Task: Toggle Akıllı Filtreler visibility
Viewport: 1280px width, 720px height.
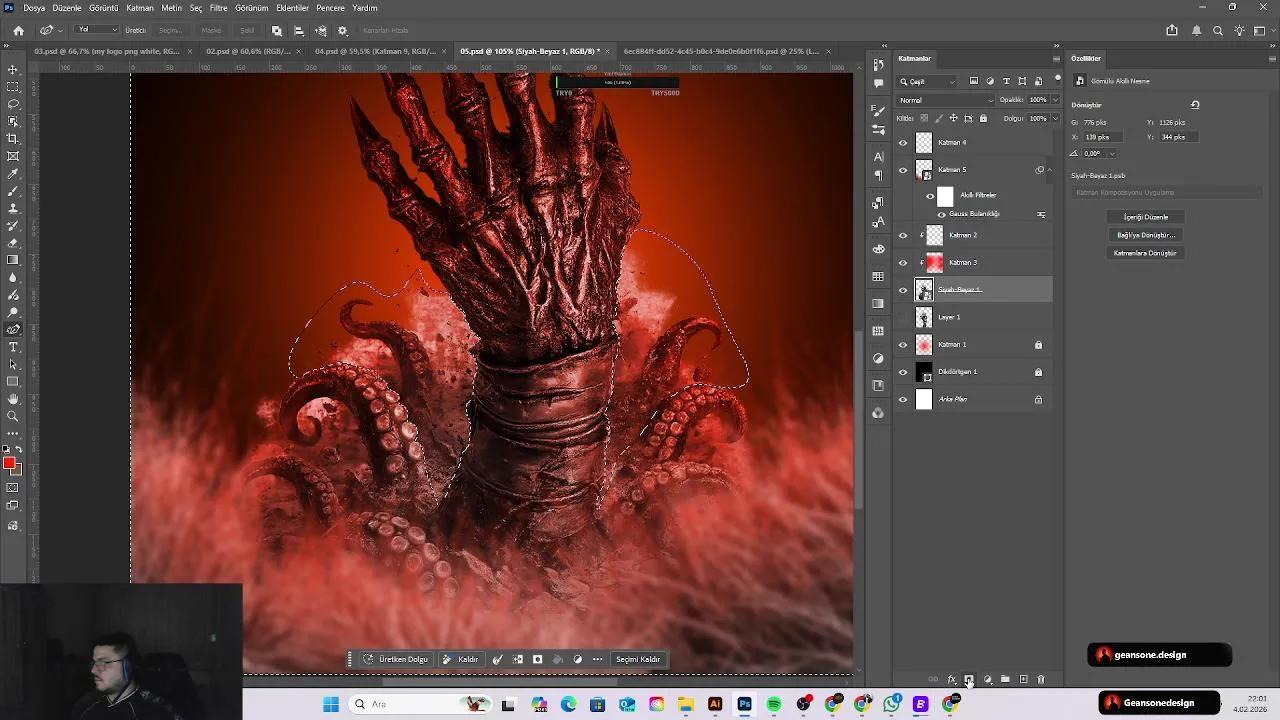Action: (930, 196)
